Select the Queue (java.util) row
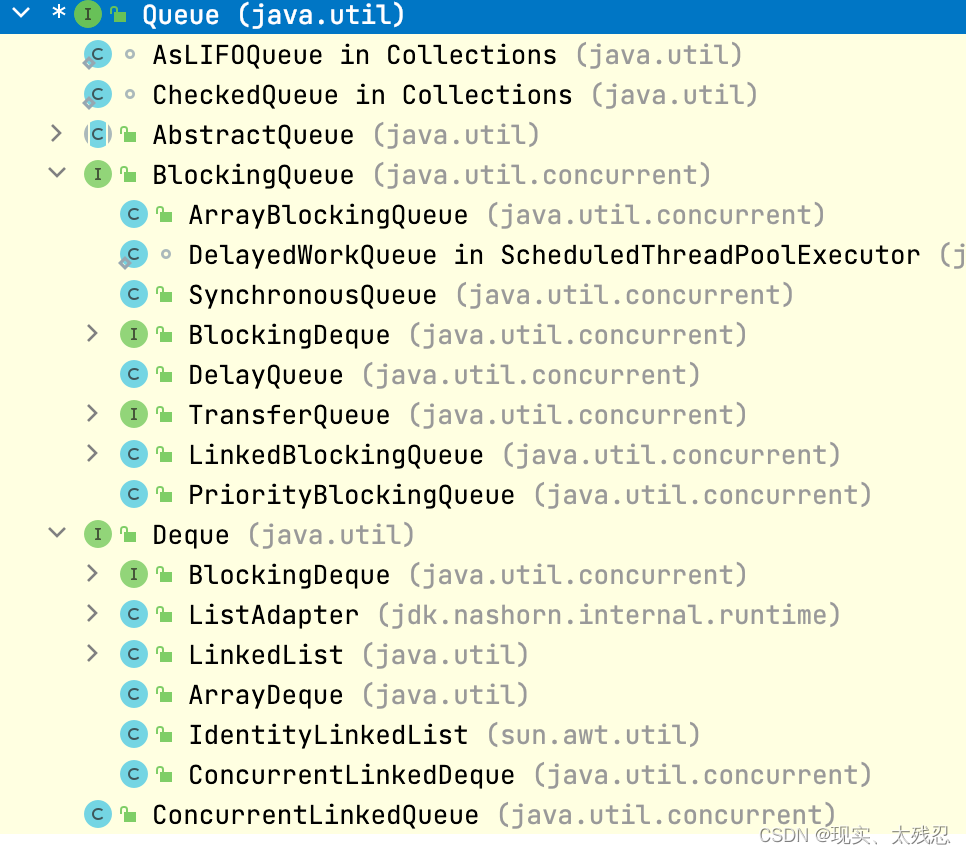The image size is (966, 854). 483,15
